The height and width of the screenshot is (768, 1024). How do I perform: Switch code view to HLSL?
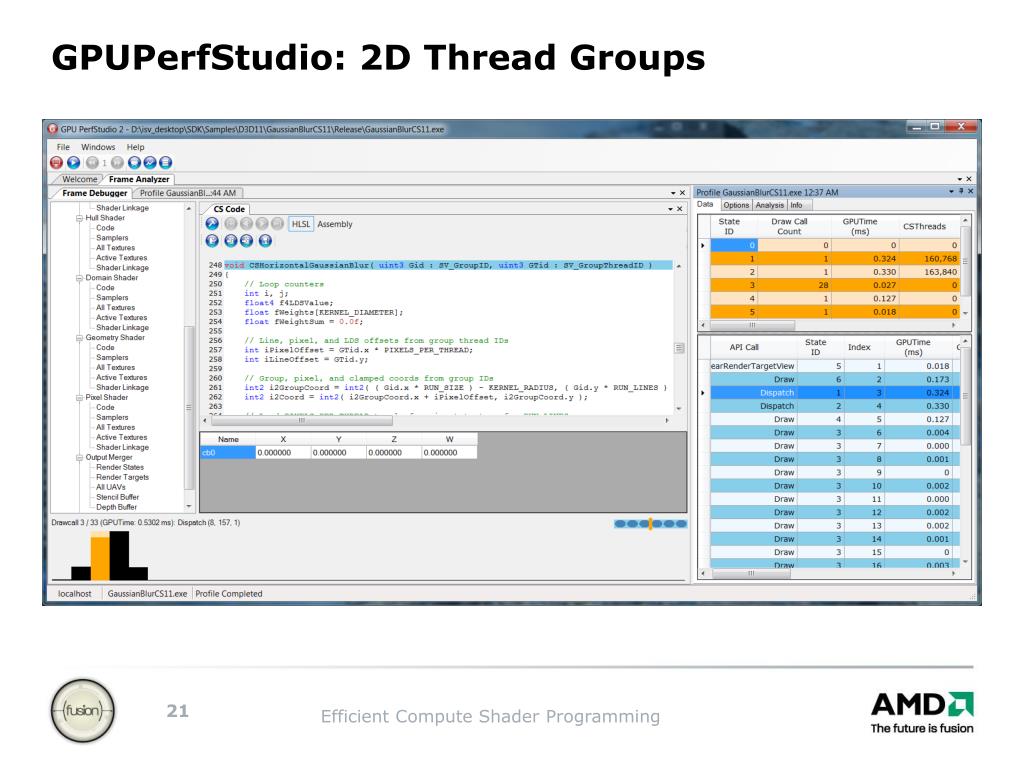tap(300, 224)
